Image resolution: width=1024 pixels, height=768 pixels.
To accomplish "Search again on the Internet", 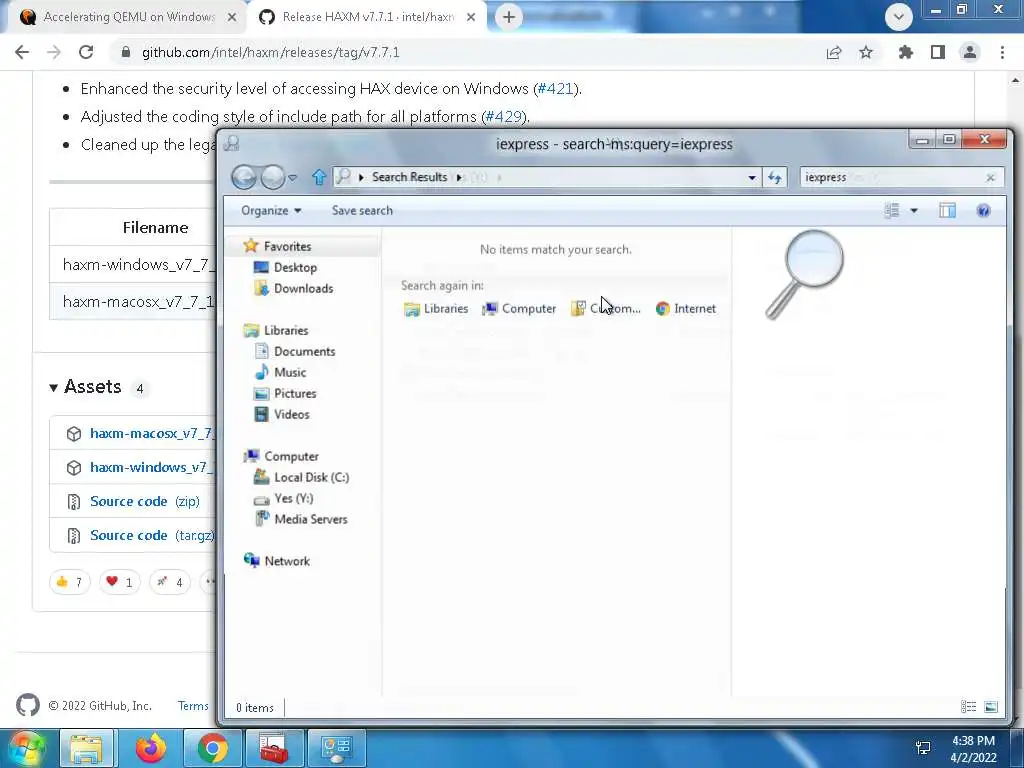I will pos(686,308).
